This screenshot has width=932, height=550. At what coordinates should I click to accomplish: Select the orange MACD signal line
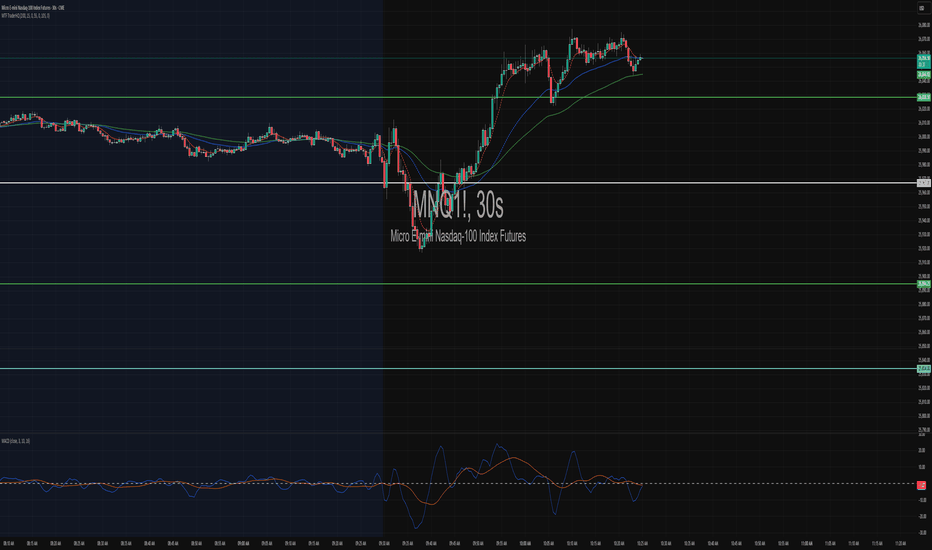[514, 458]
